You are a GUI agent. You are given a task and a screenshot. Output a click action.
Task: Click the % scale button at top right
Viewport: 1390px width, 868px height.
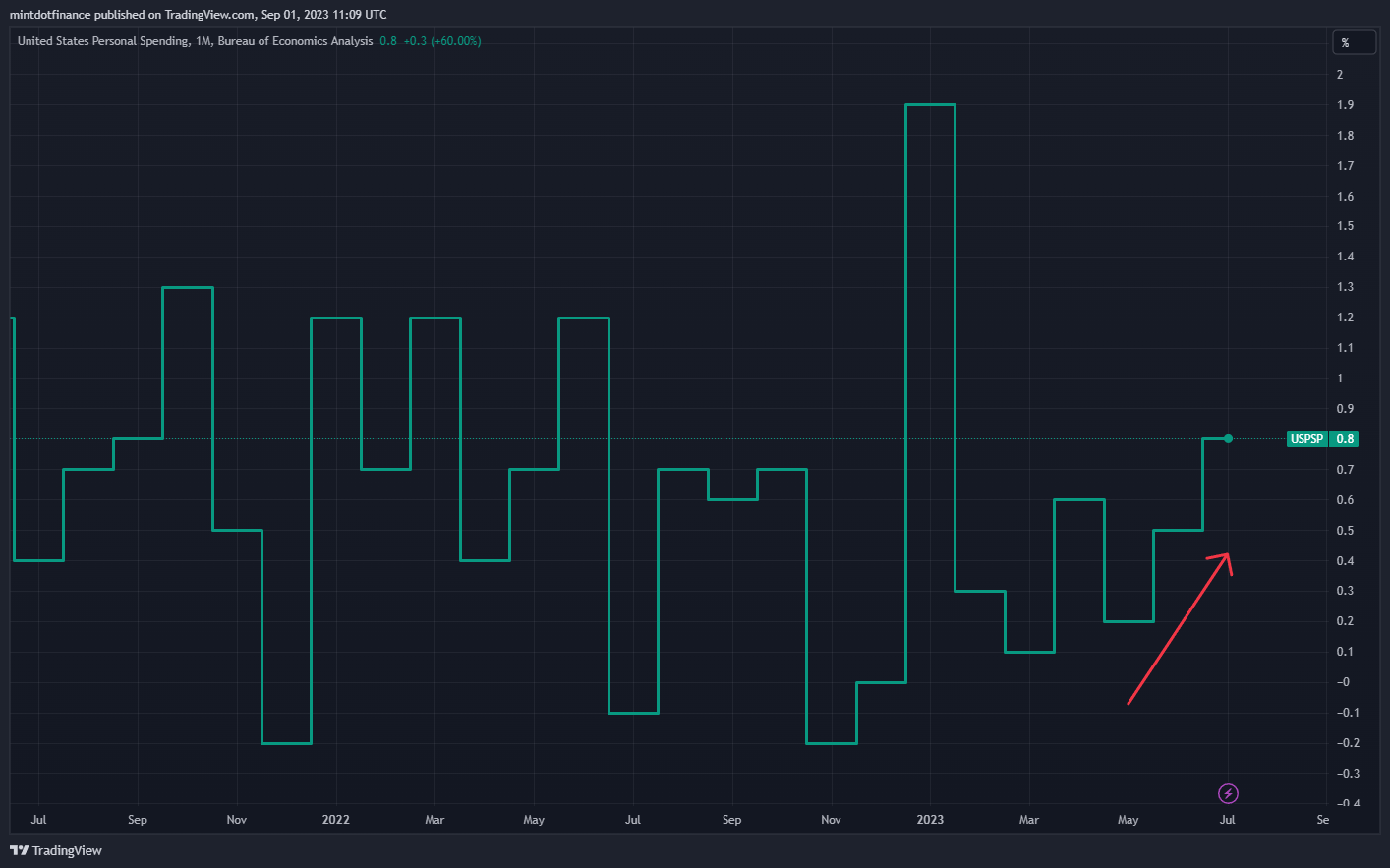coord(1354,42)
